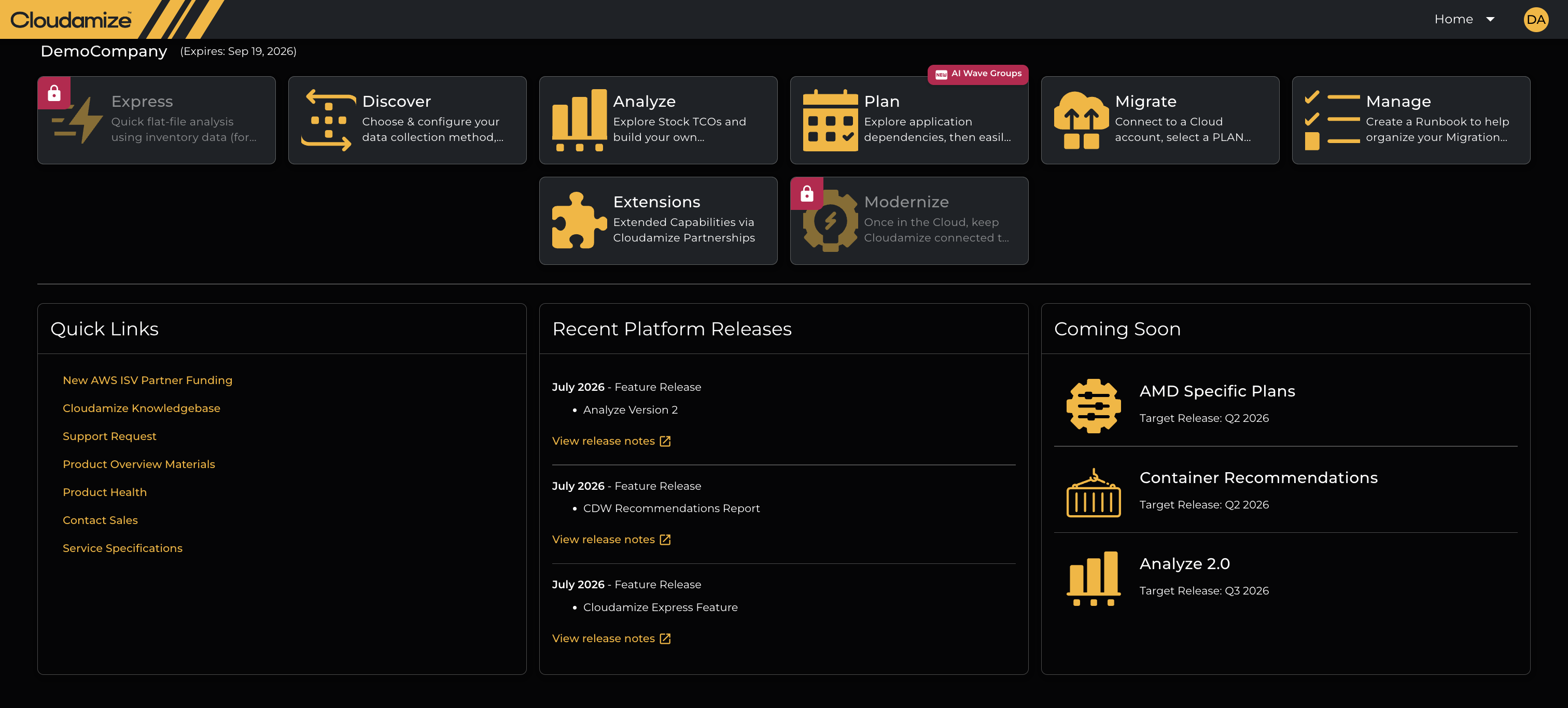Click 'Target Release: Q3 2026' text
Viewport: 1568px width, 708px height.
pos(1204,591)
